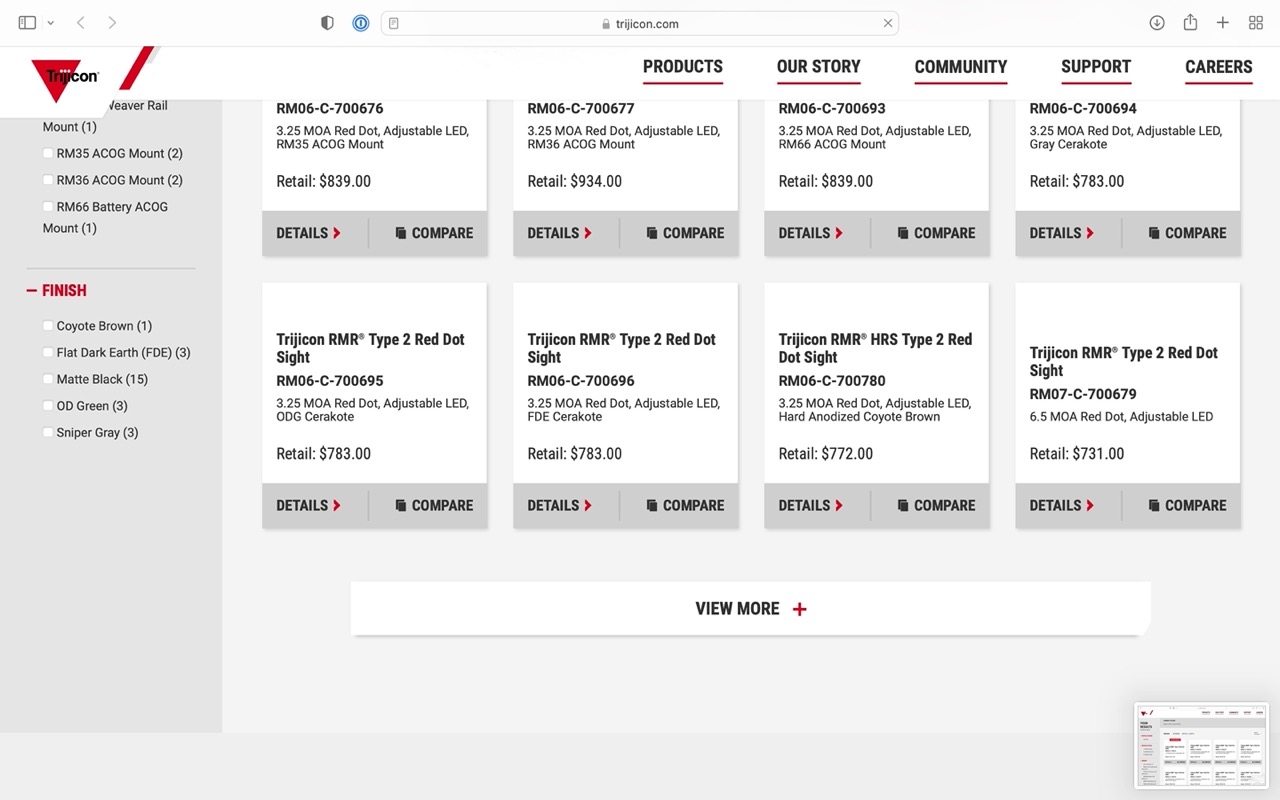Open sidebar dropdown chevron in Safari toolbar
Image resolution: width=1280 pixels, height=800 pixels.
coord(50,23)
